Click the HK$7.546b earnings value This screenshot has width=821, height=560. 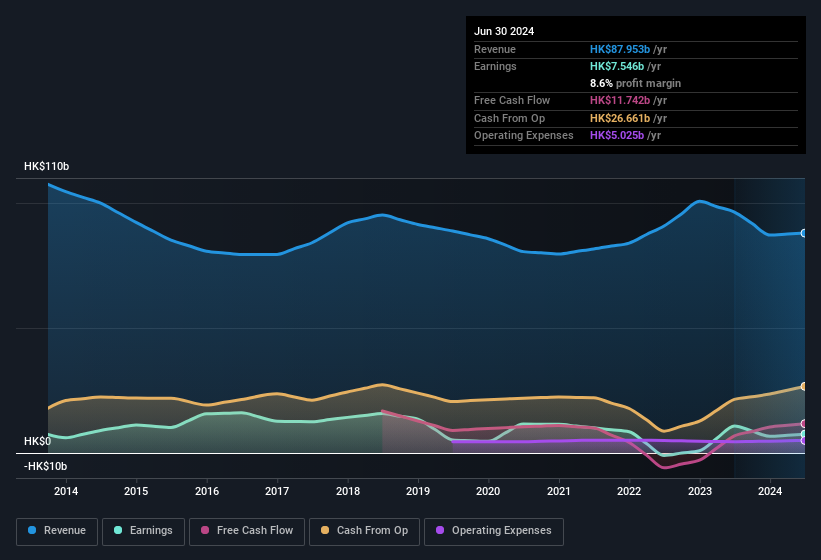click(x=617, y=66)
